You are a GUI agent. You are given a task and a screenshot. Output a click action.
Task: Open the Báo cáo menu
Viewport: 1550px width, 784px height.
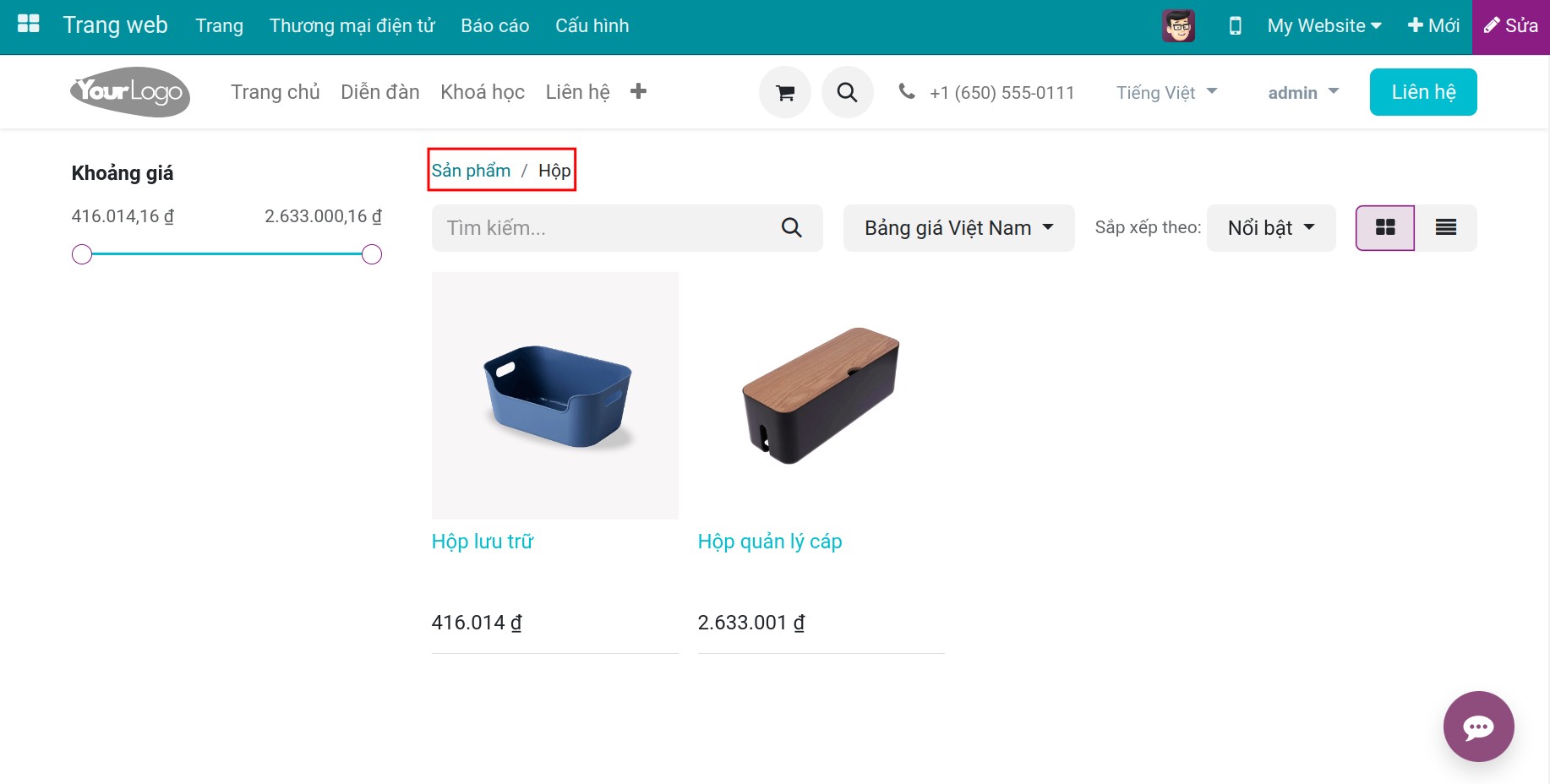(494, 26)
